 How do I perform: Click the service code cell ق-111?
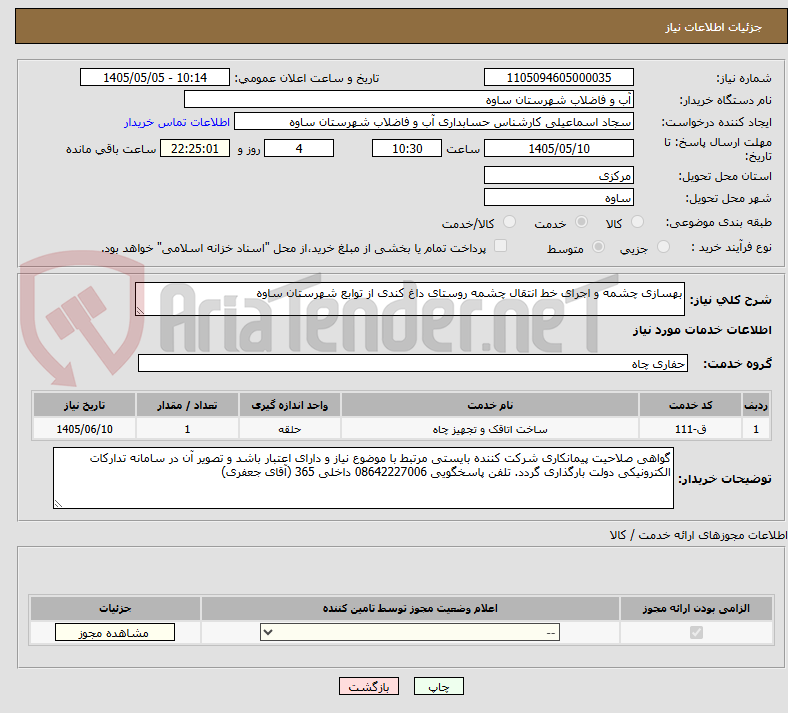pyautogui.click(x=691, y=429)
